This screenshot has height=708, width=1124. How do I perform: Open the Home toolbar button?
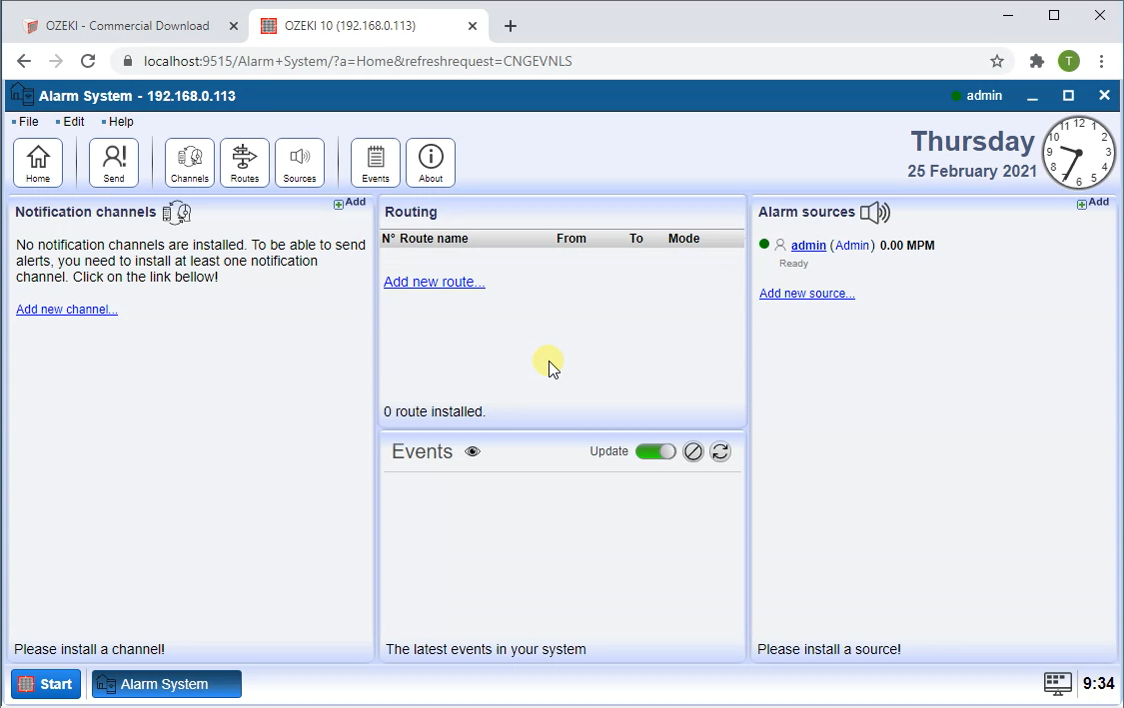click(38, 163)
